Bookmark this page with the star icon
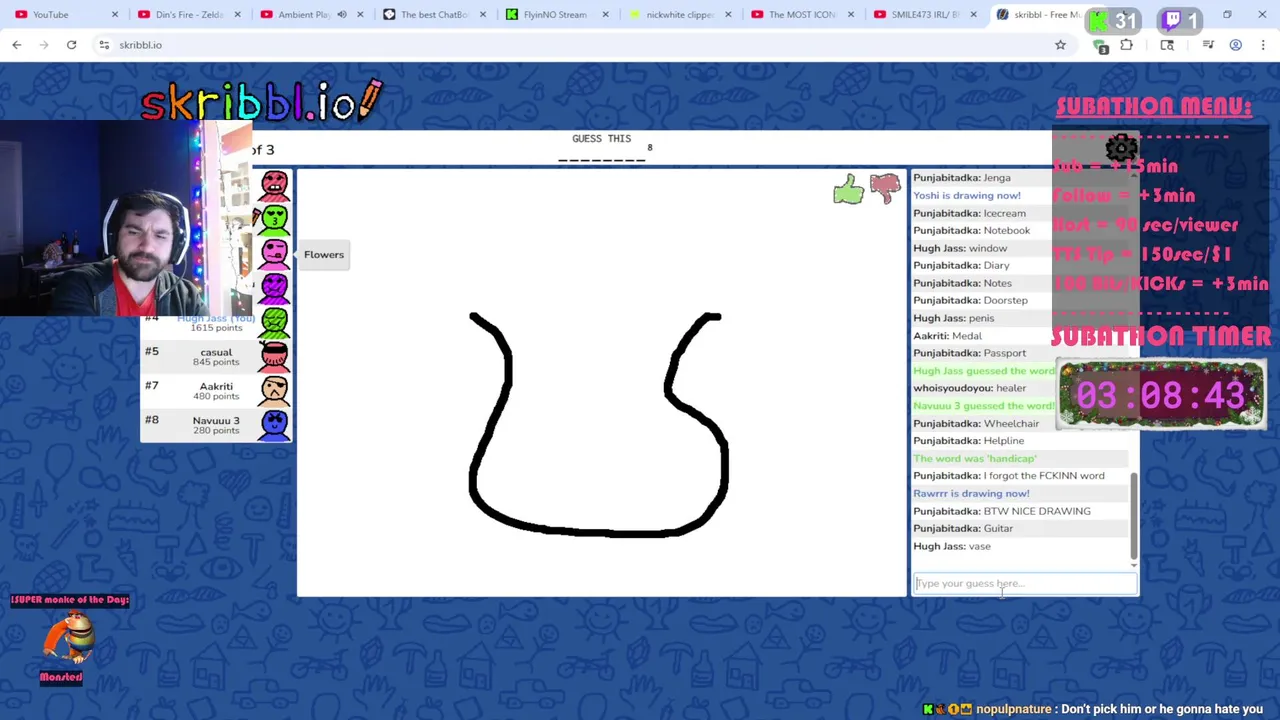This screenshot has width=1280, height=720. [x=1060, y=45]
